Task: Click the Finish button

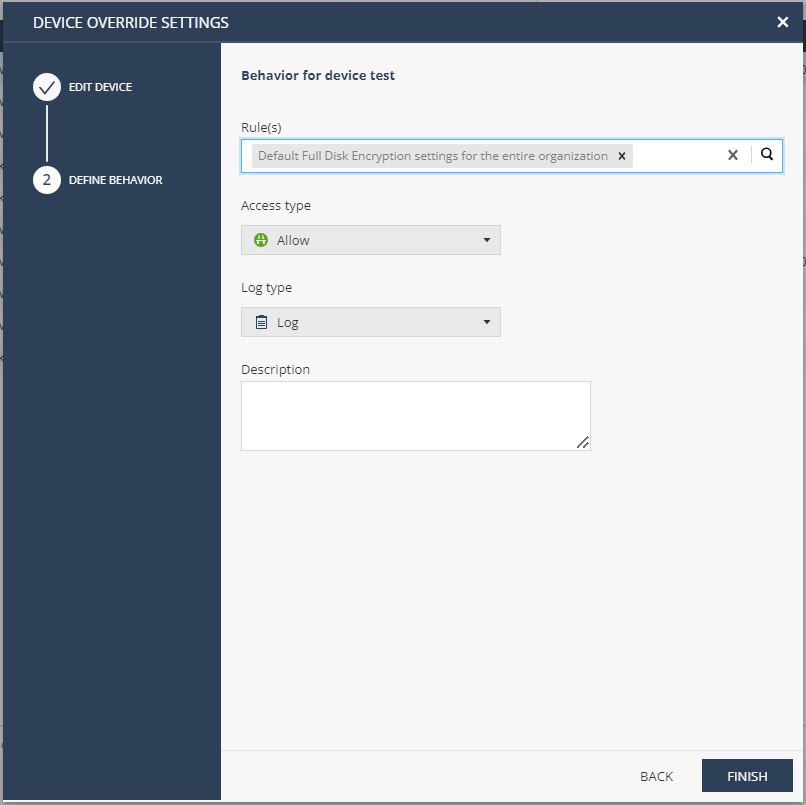Action: [x=747, y=776]
